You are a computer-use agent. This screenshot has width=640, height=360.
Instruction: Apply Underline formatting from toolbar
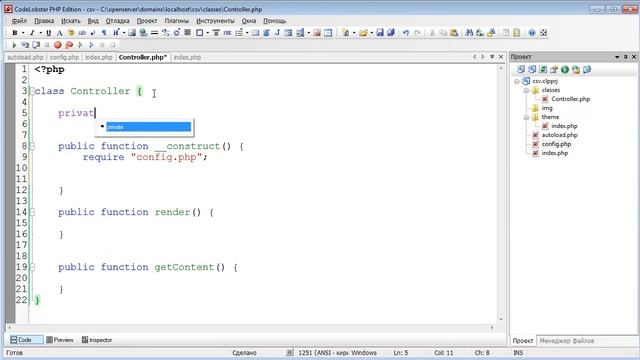[49, 33]
